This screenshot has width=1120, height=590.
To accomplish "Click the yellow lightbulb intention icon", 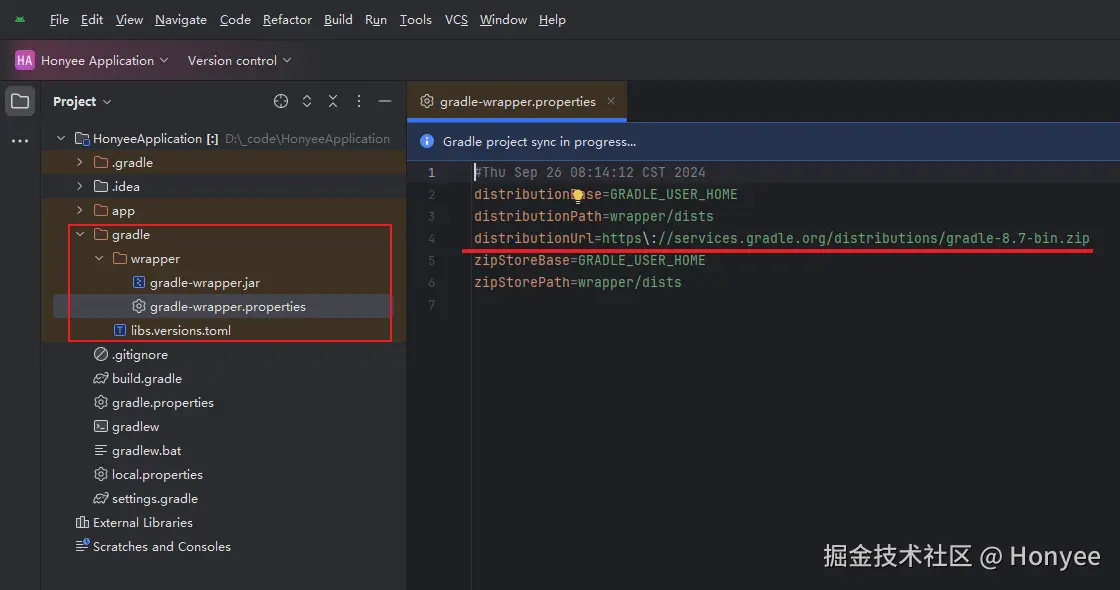I will pyautogui.click(x=577, y=196).
